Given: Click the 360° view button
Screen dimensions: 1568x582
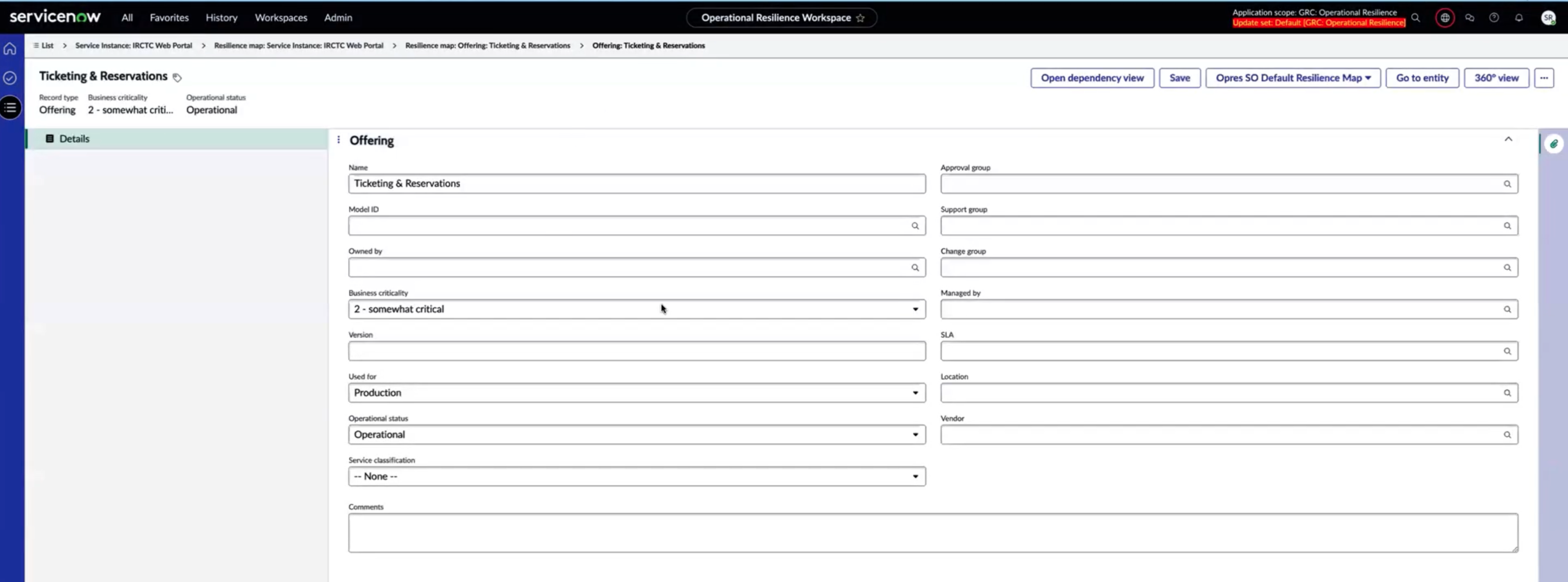Looking at the screenshot, I should (x=1496, y=78).
